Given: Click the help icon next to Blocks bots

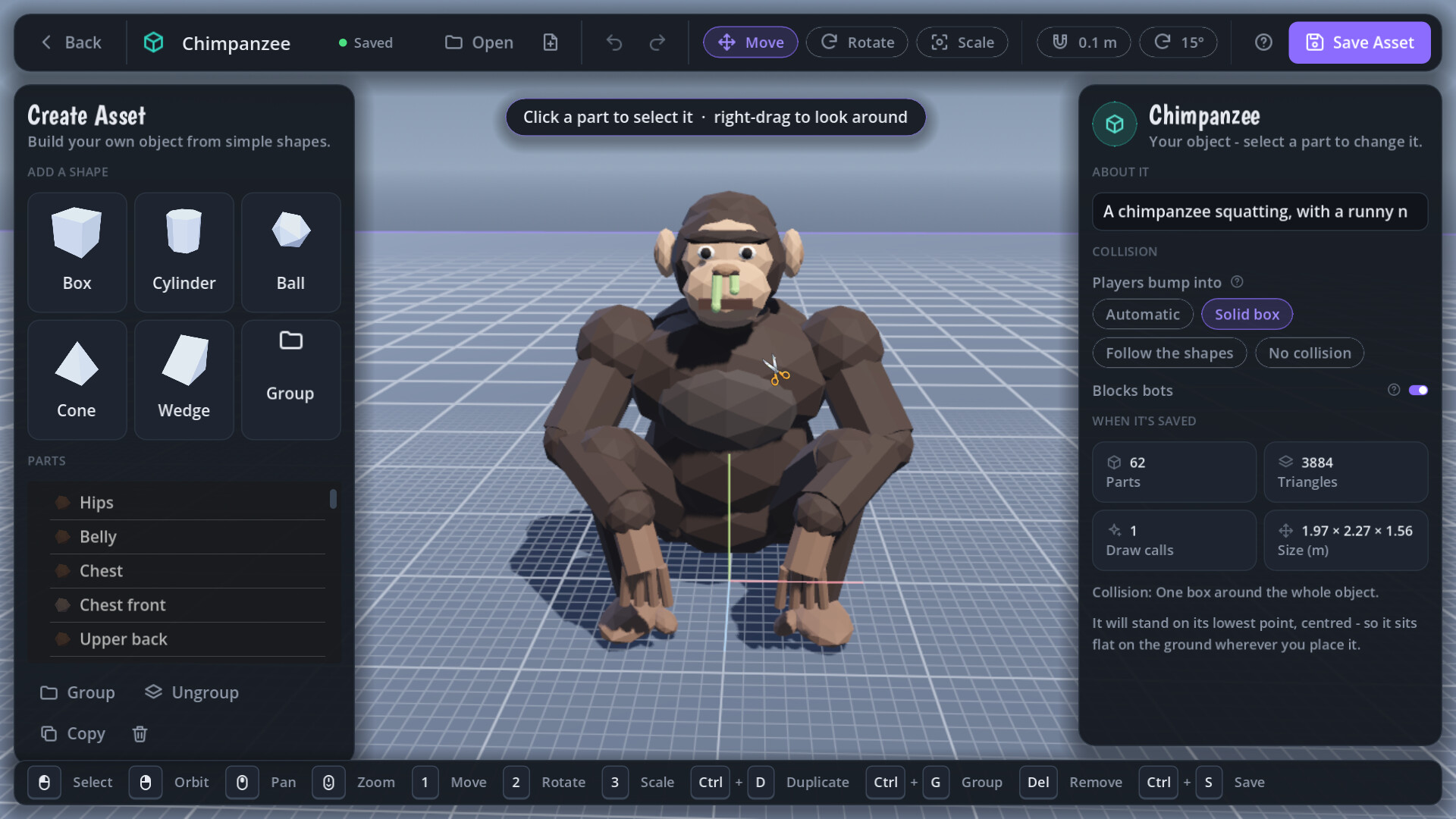Looking at the screenshot, I should pyautogui.click(x=1394, y=390).
